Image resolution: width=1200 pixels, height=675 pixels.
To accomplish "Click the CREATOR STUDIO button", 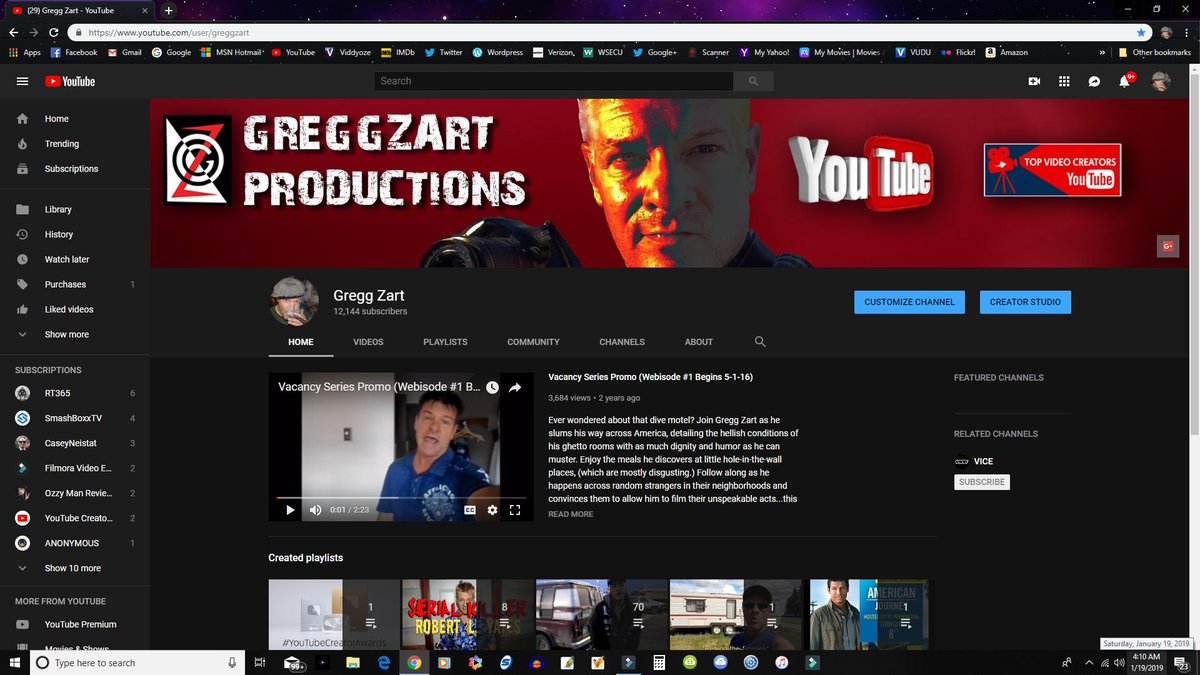I will (1025, 302).
